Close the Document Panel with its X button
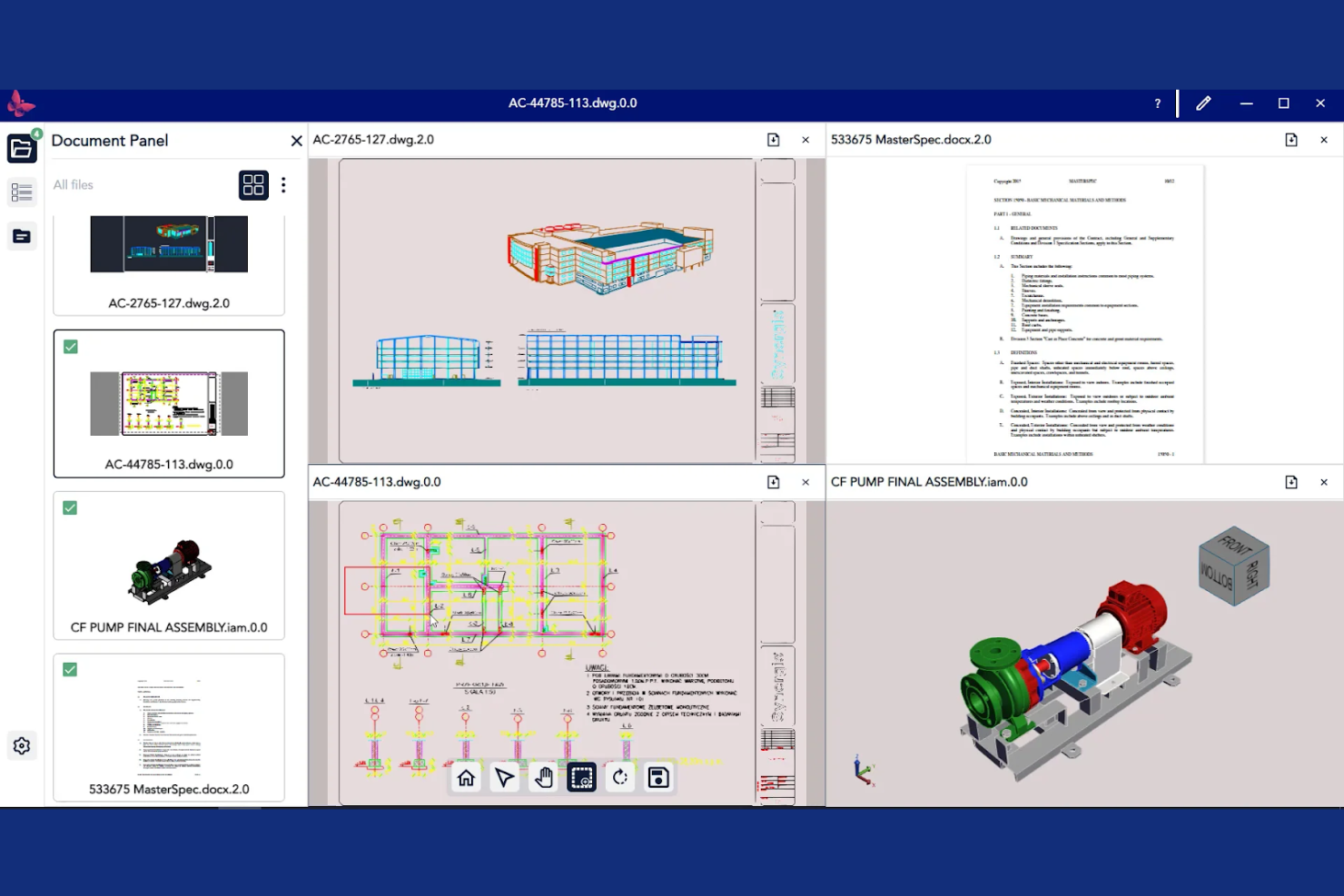 click(296, 141)
